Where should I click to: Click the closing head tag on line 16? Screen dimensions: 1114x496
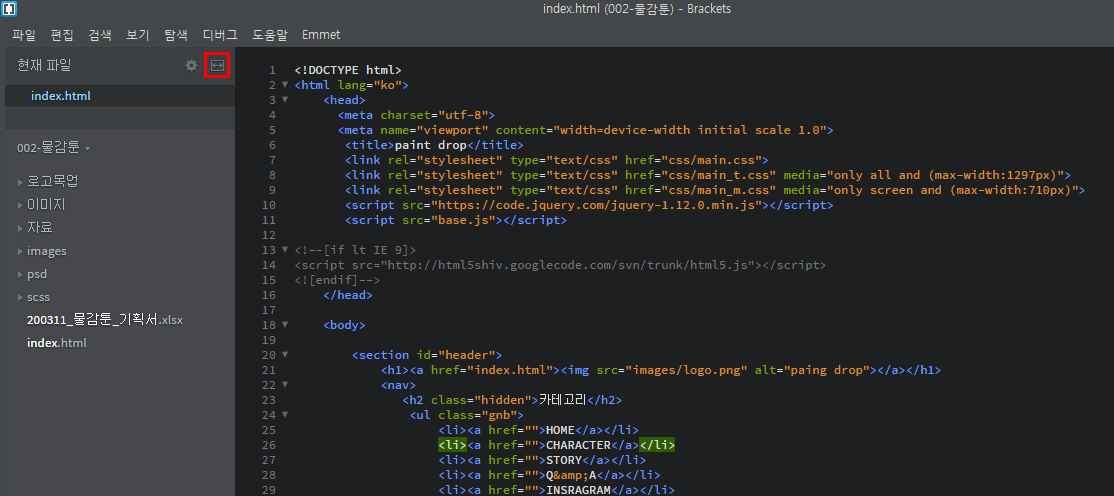tap(348, 295)
